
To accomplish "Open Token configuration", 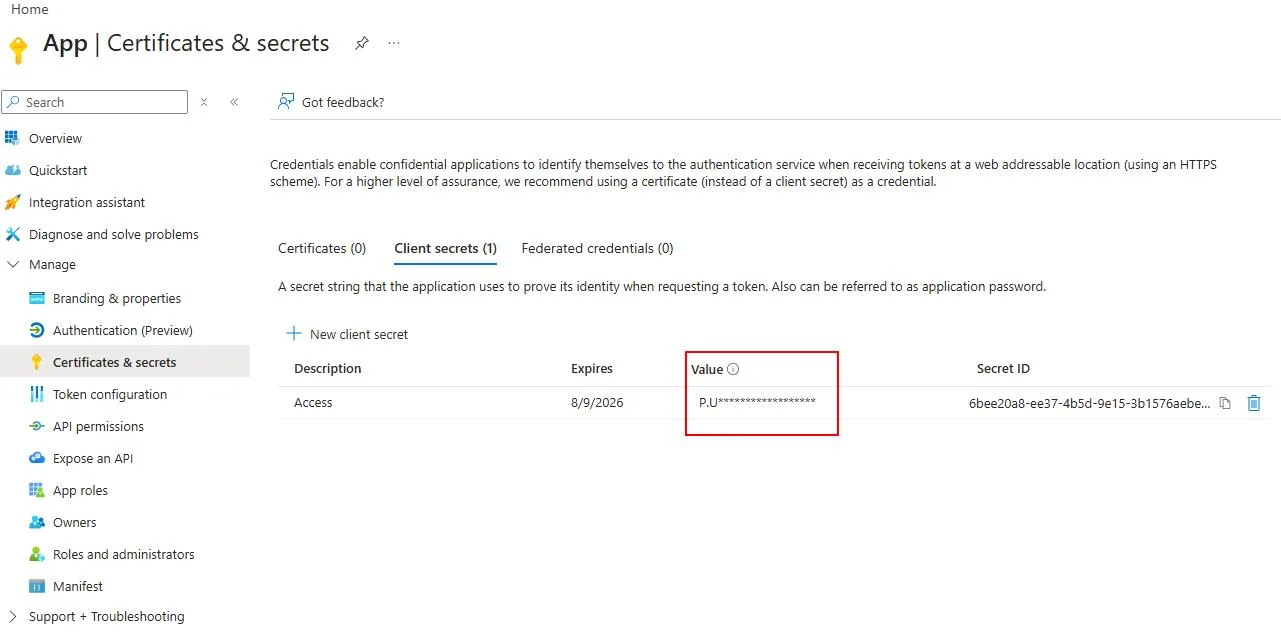I will [x=110, y=394].
